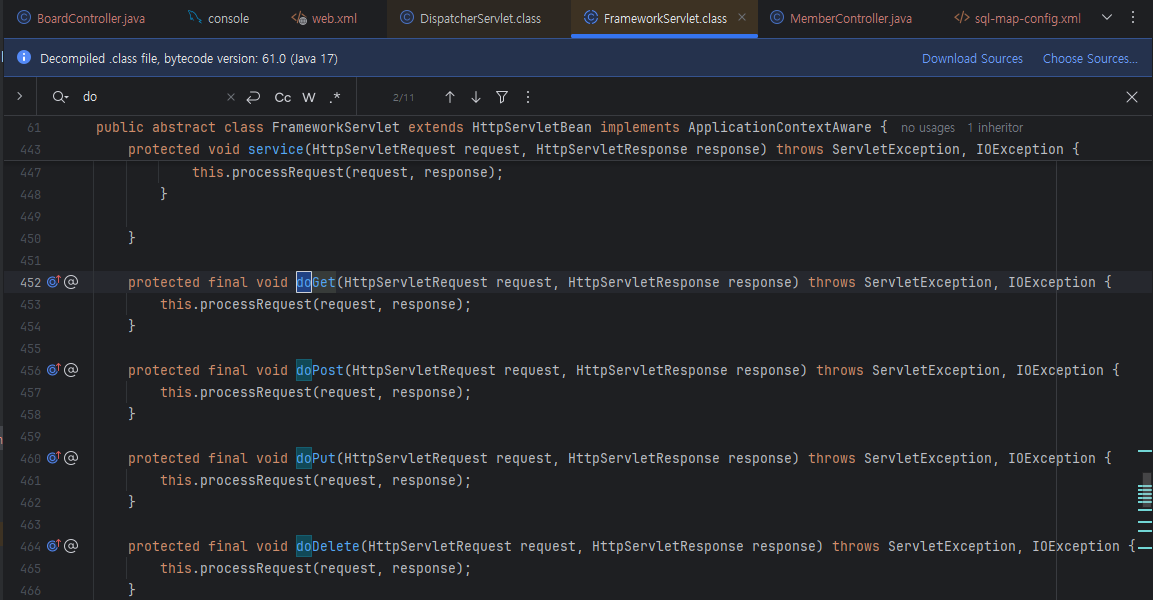Click the ApplicationContextAware interface name

point(779,127)
